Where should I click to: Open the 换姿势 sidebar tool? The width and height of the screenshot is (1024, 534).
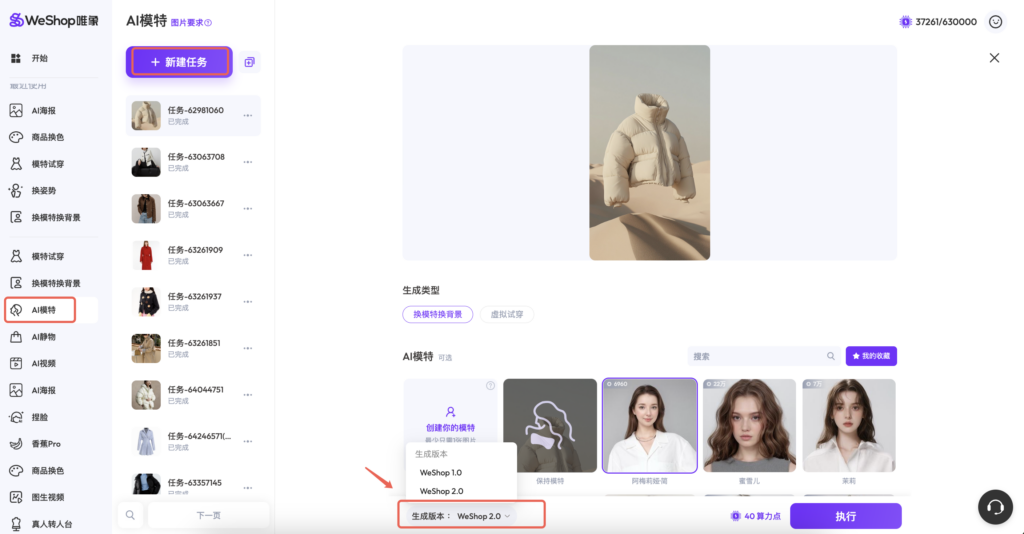pos(45,190)
